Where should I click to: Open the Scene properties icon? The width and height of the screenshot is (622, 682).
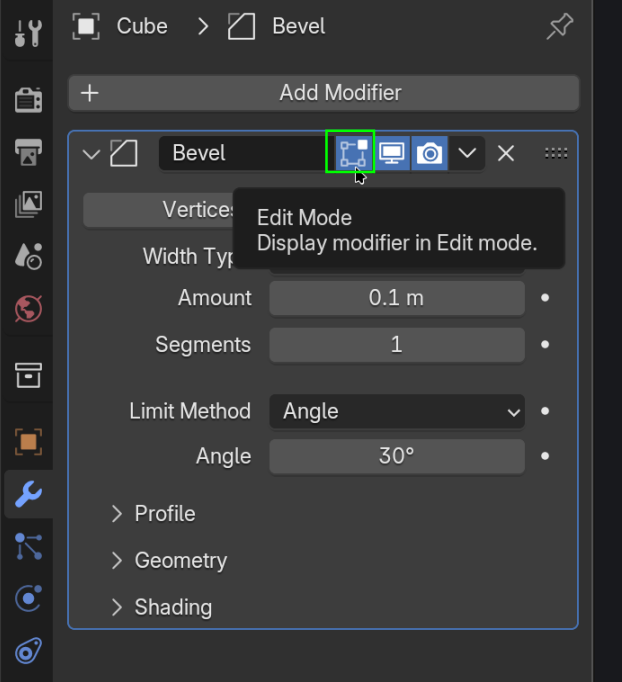[27, 257]
